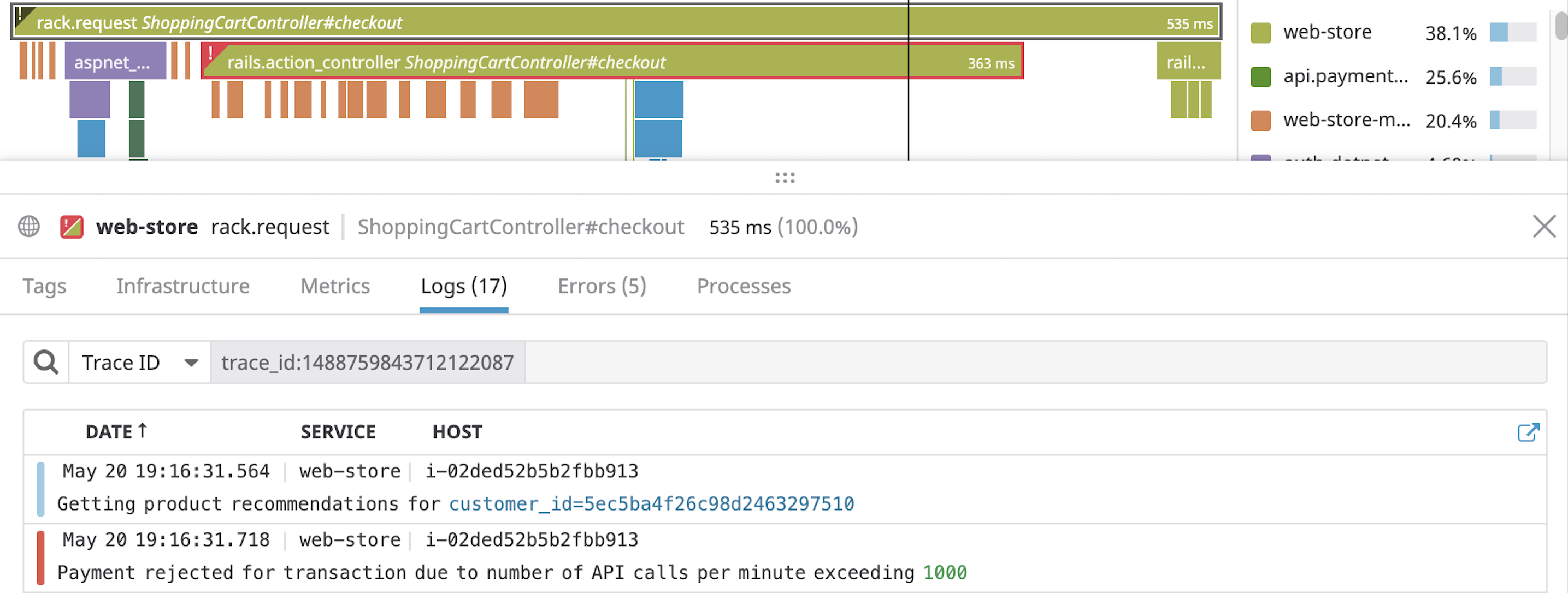Click the search magnifier icon in the logs filter
The image size is (1568, 593).
coord(44,361)
